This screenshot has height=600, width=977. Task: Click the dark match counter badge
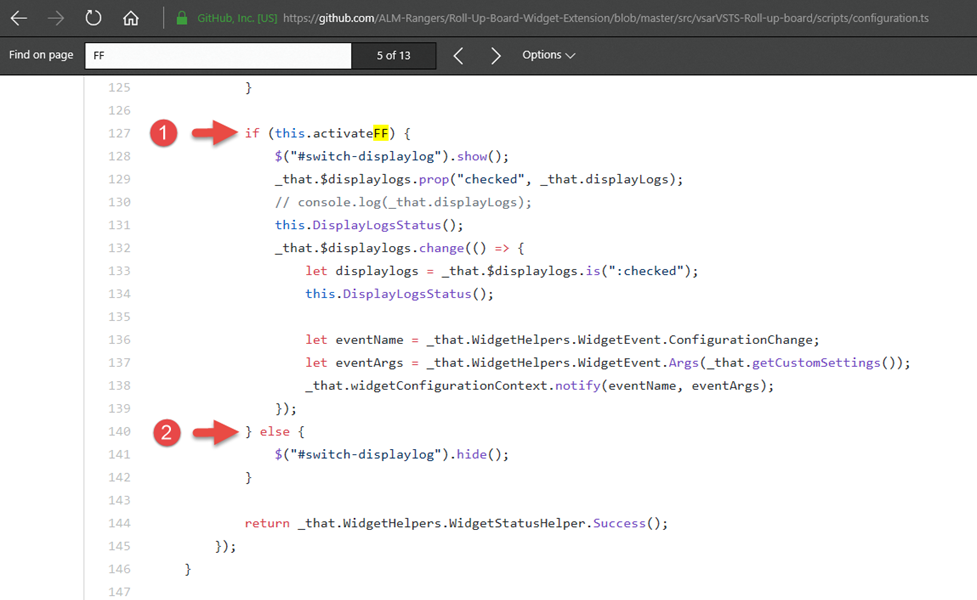coord(393,55)
